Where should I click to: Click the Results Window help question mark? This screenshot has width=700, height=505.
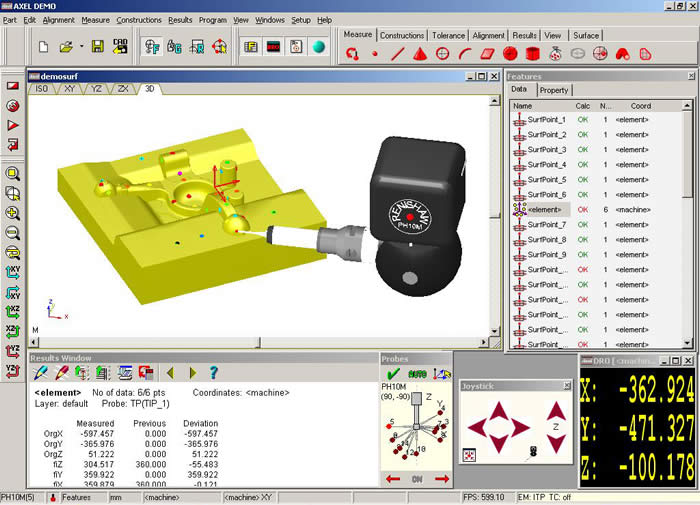214,372
